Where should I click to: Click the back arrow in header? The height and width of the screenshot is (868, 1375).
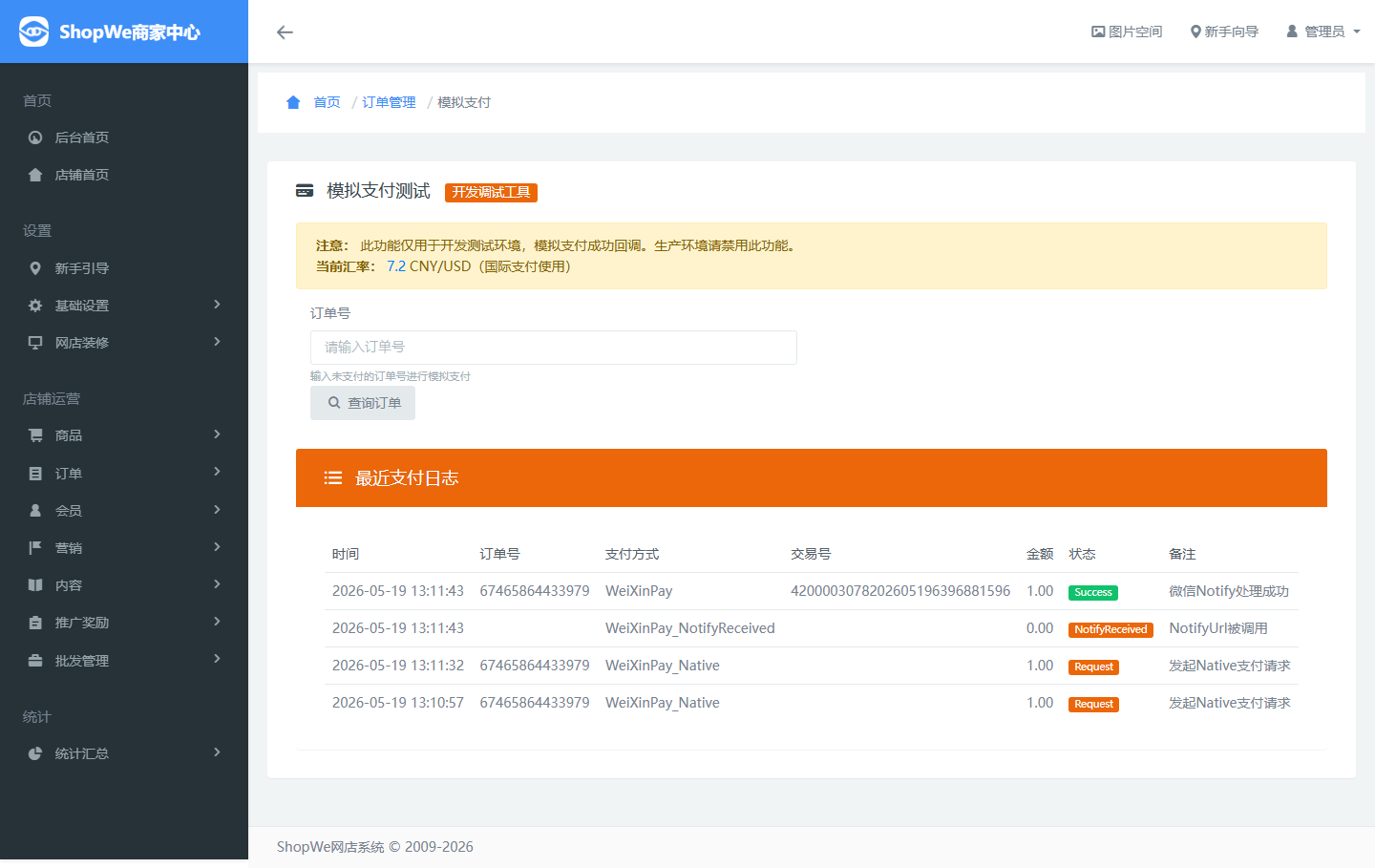coord(285,32)
